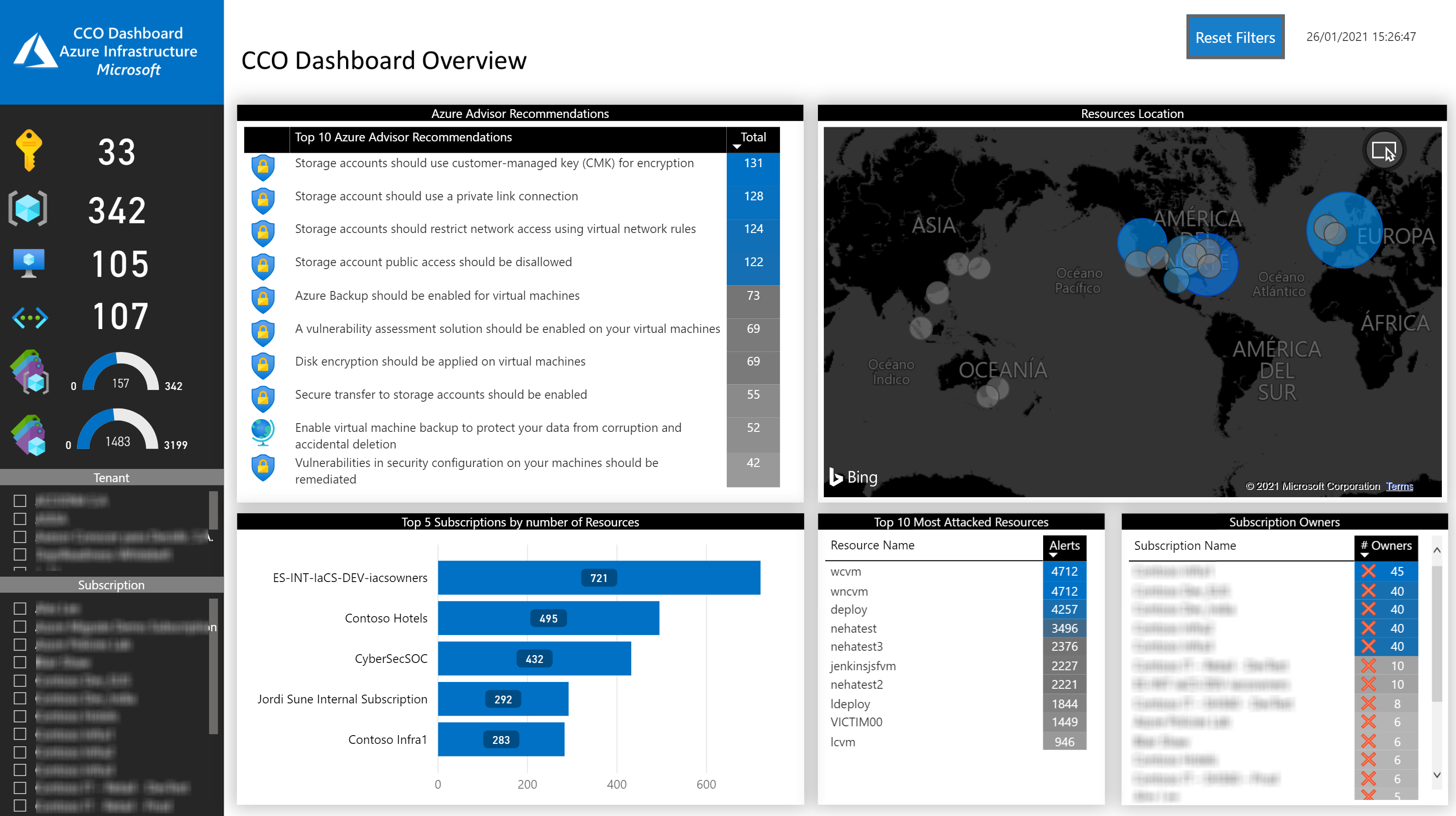Open the Terms link on map
The width and height of the screenshot is (1456, 816).
[1399, 486]
